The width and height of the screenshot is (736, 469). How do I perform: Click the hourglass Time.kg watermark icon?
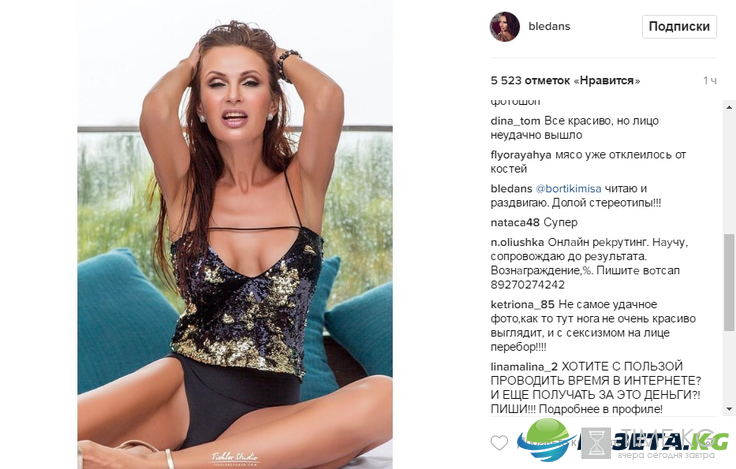(596, 443)
